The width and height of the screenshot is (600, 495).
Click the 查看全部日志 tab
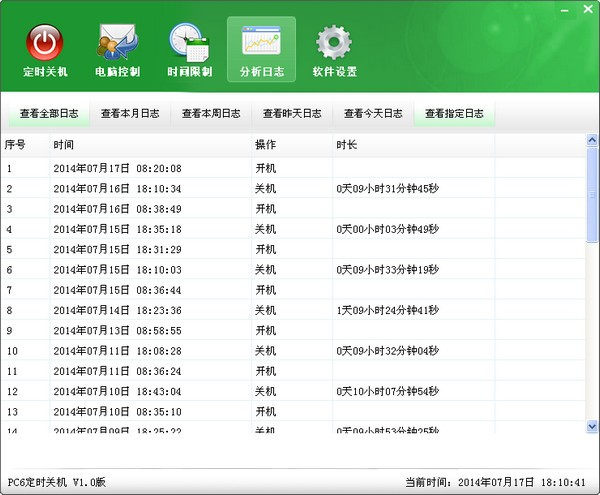49,114
